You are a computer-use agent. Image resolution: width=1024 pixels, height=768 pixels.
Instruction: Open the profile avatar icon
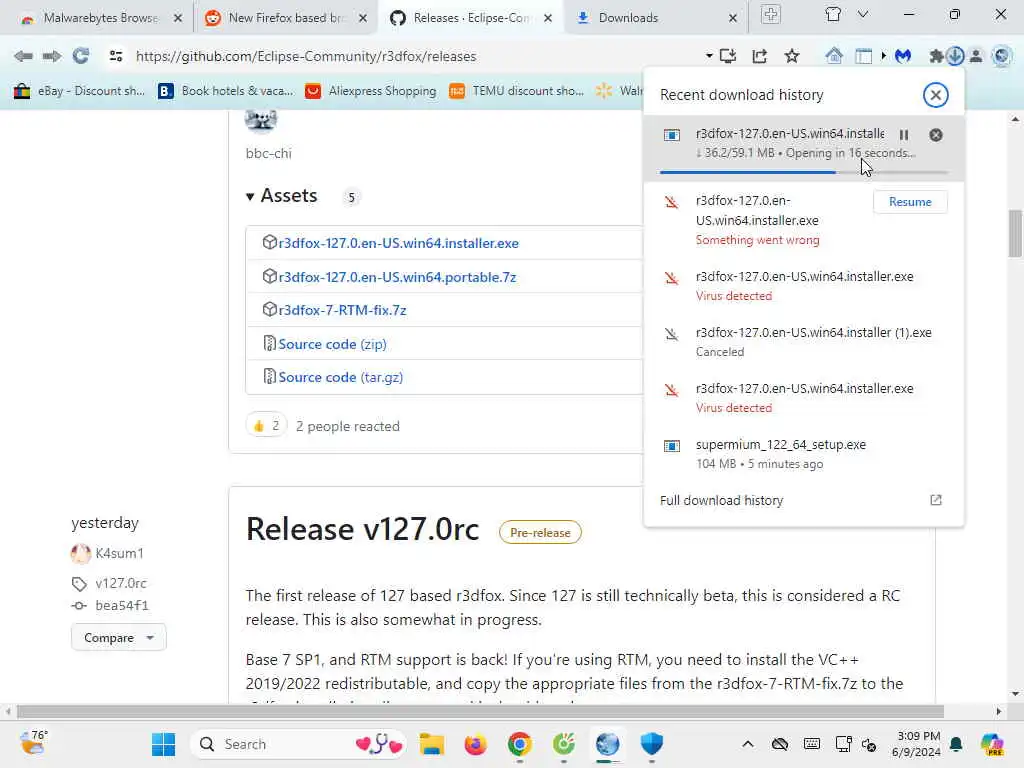point(976,56)
